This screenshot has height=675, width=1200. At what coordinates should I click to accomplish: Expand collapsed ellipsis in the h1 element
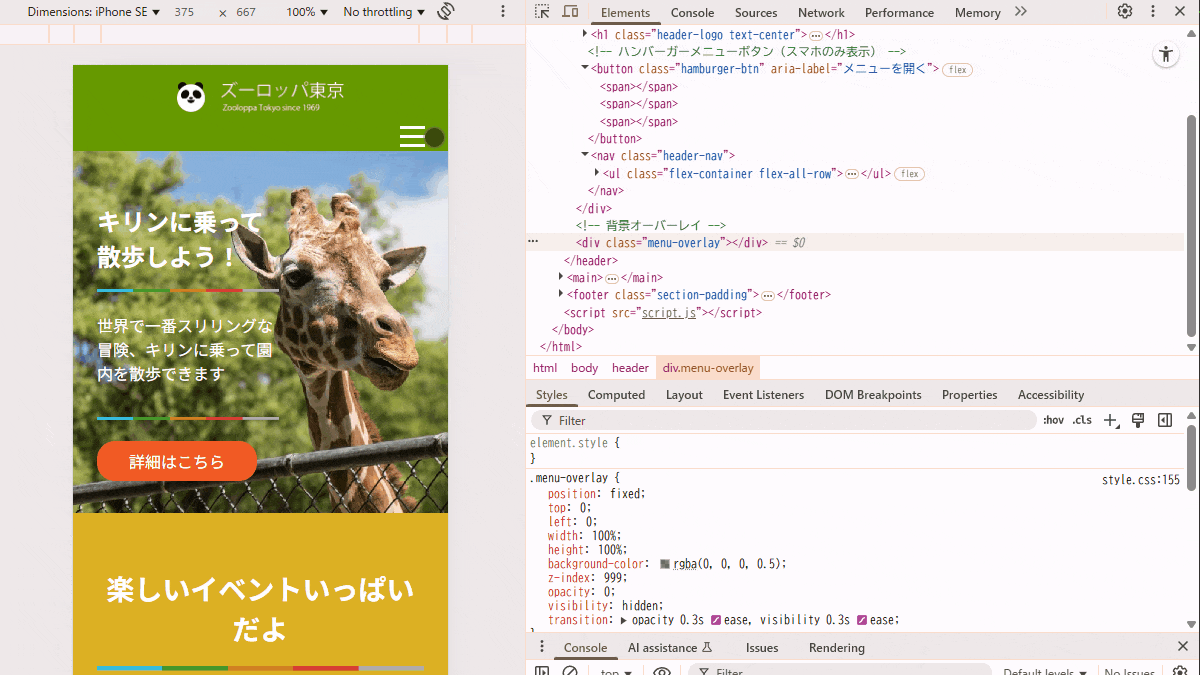(816, 35)
